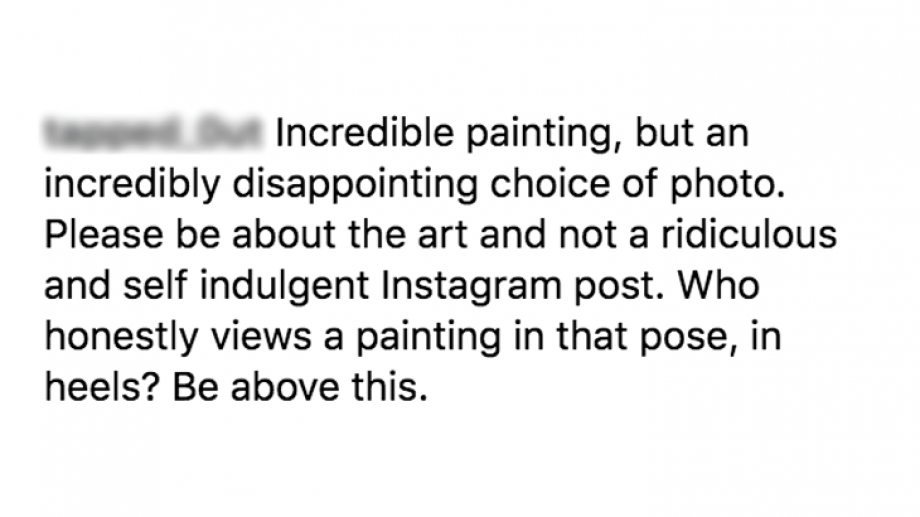920x517 pixels.
Task: Click the word "above" in last line
Action: [285, 388]
